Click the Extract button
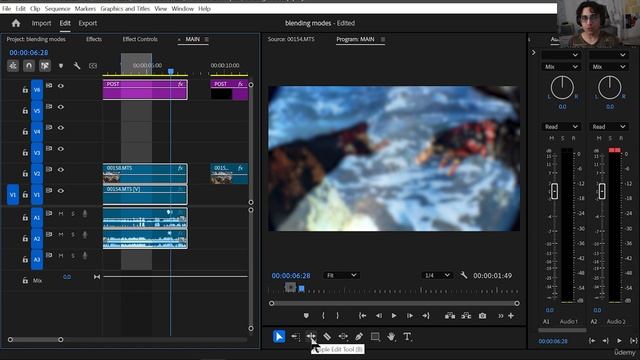640x360 pixels. tap(466, 316)
